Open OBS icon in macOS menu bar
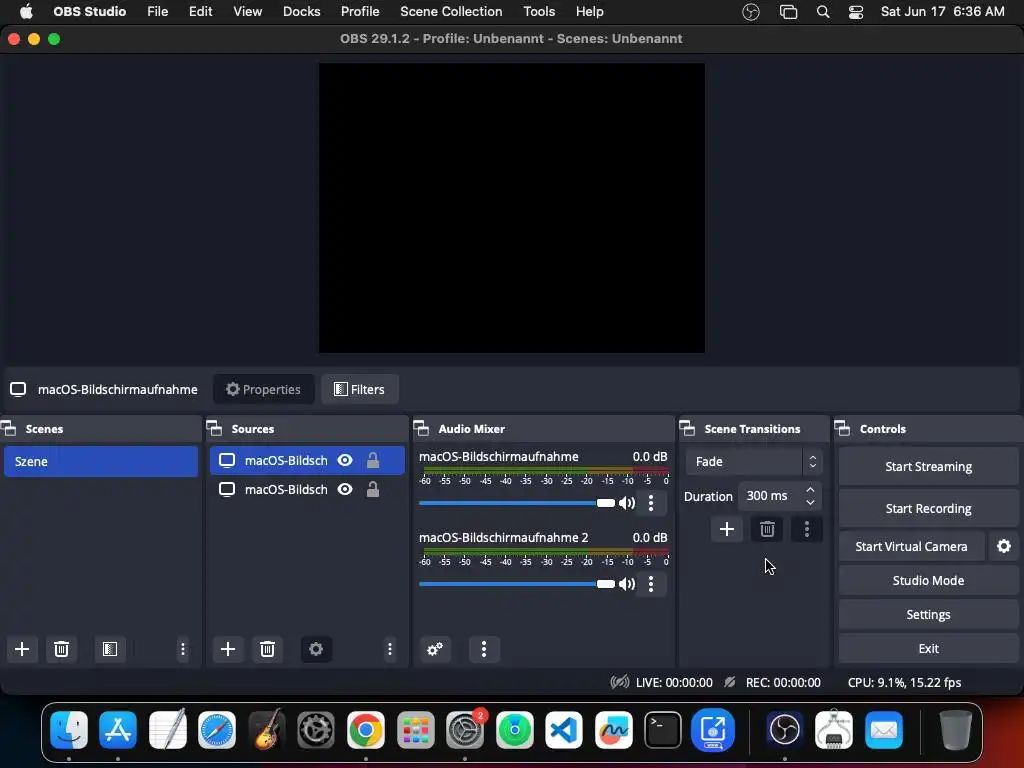 point(751,12)
